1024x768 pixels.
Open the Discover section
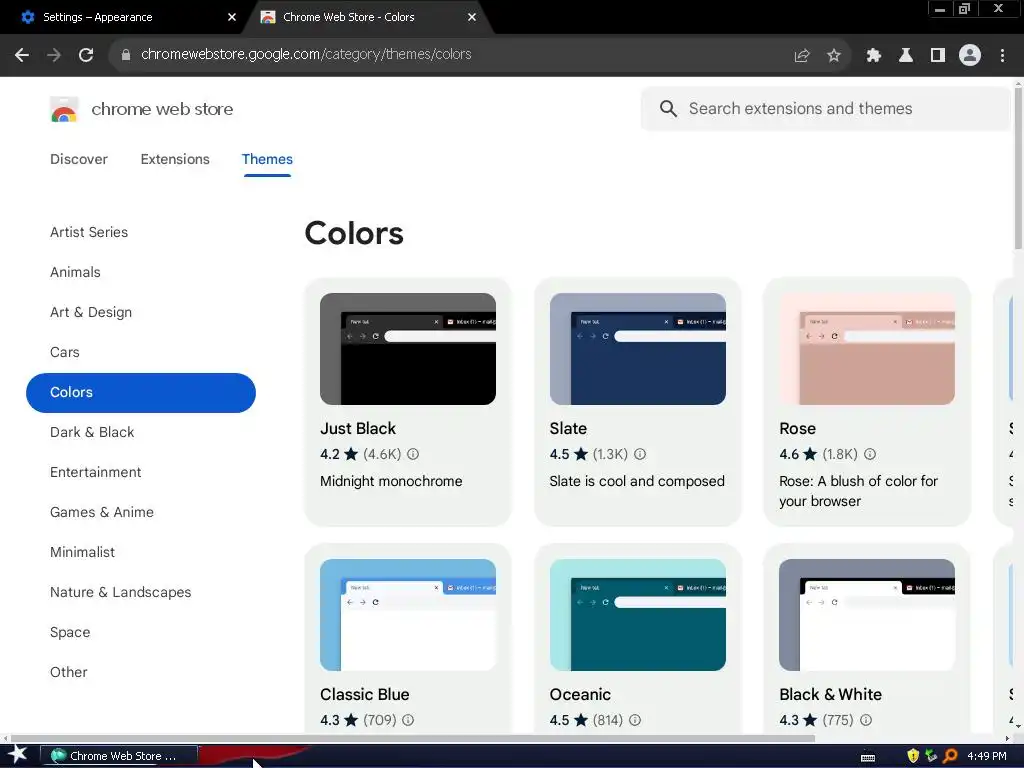point(79,159)
